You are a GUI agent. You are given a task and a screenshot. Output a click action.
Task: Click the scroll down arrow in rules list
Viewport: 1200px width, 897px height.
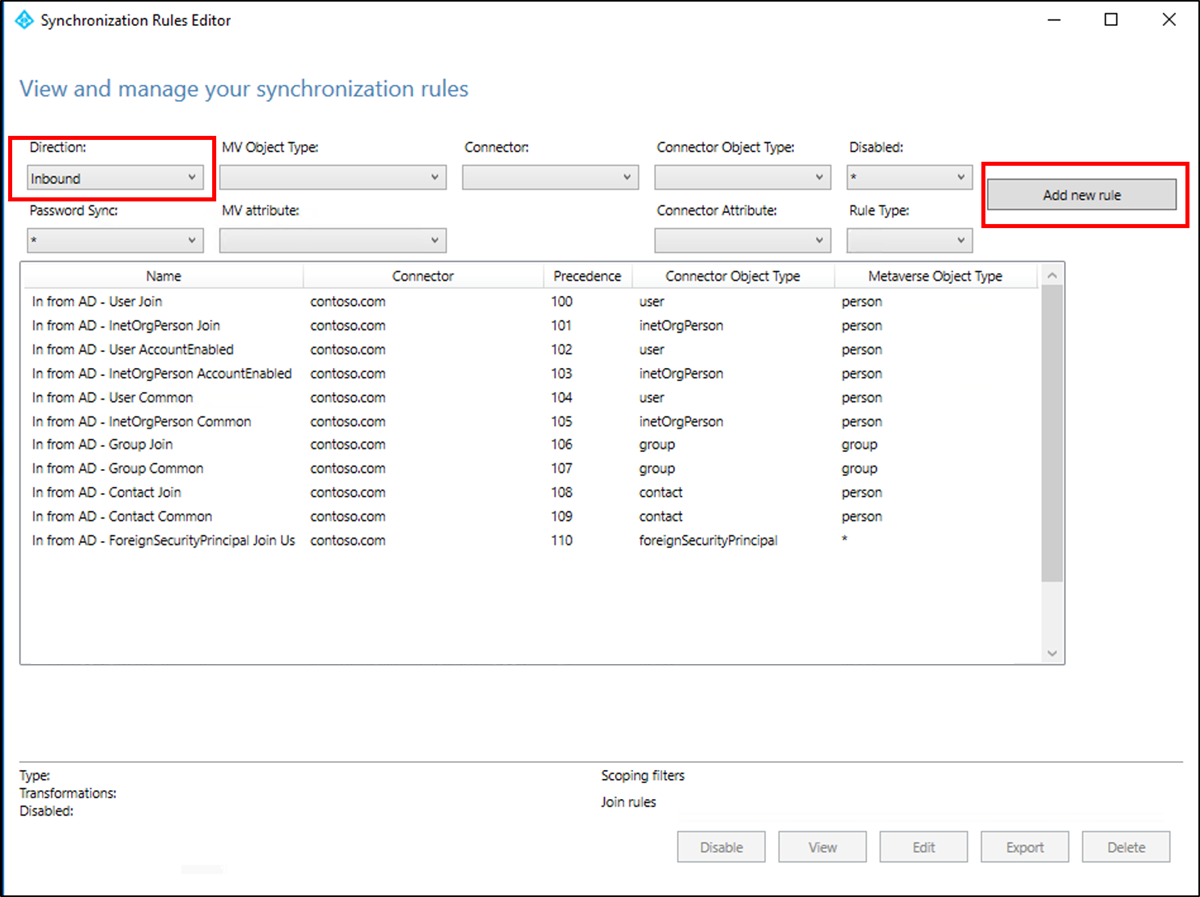(1051, 652)
